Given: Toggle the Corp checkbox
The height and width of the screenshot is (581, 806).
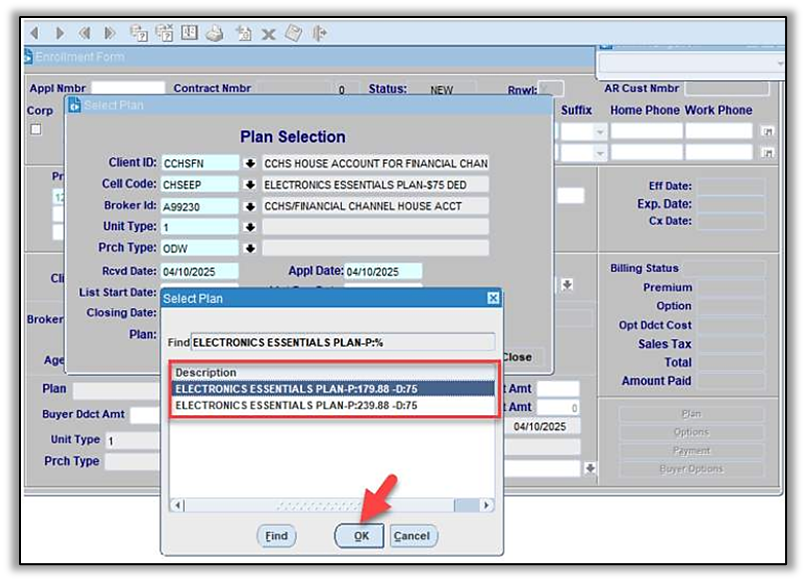Looking at the screenshot, I should click(36, 129).
